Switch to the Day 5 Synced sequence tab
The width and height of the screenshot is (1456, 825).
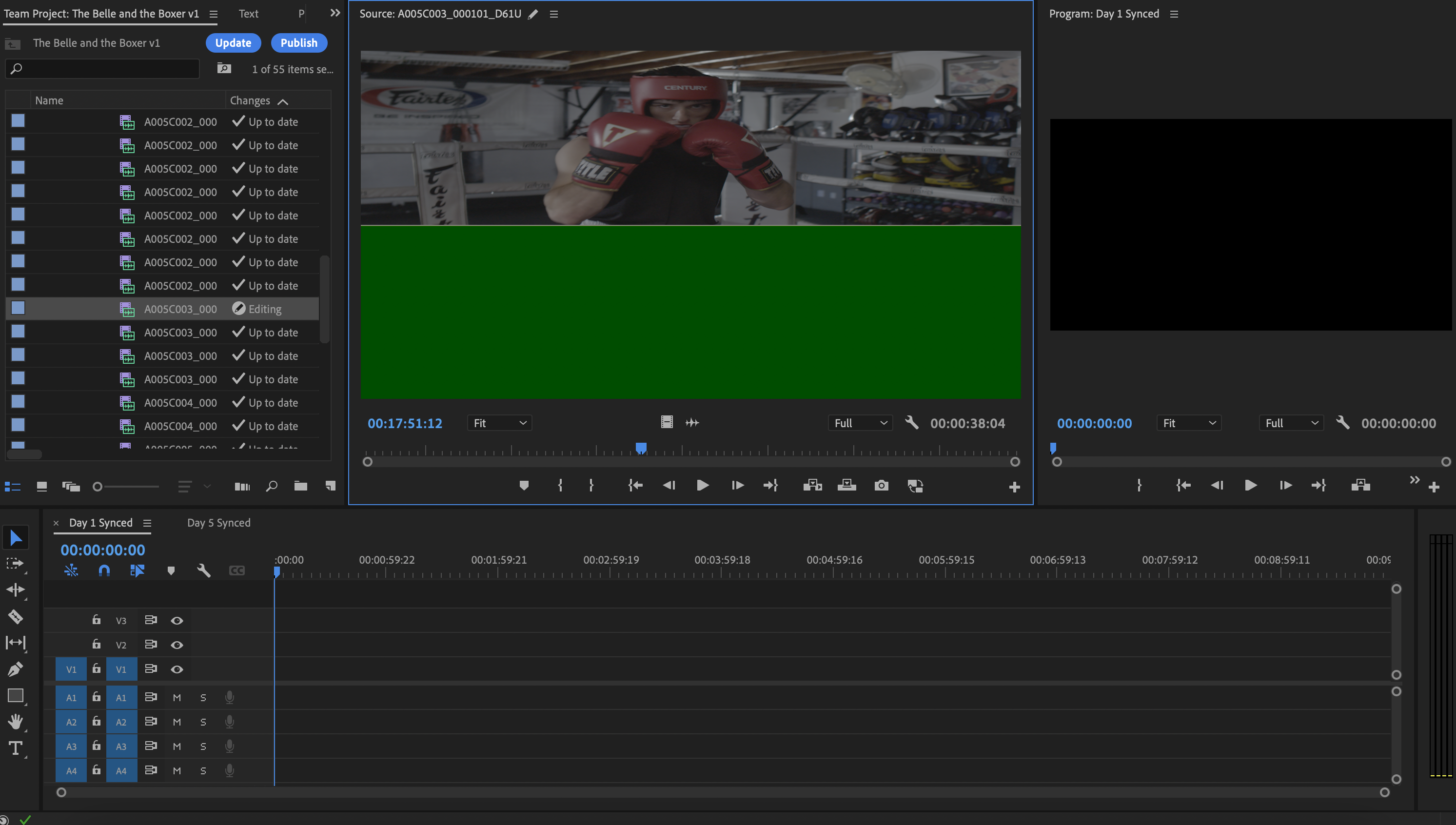[x=218, y=522]
